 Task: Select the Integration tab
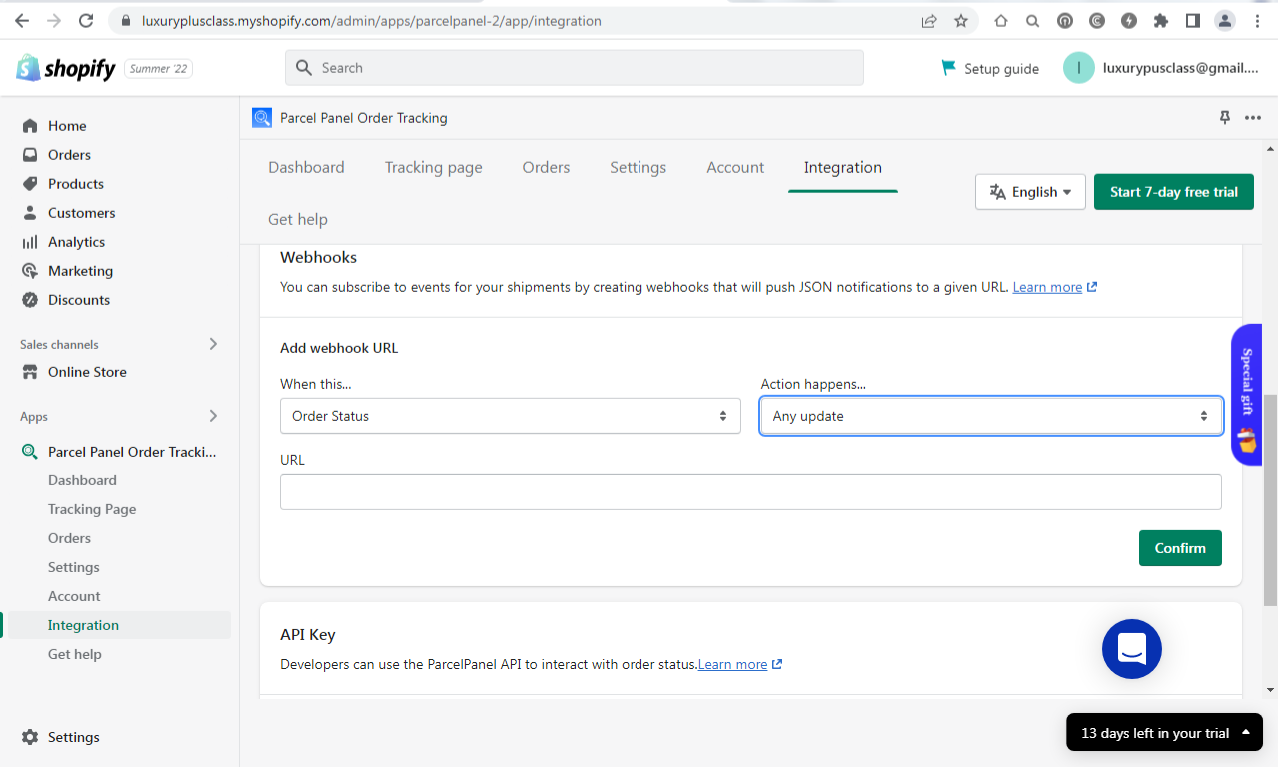pyautogui.click(x=843, y=167)
